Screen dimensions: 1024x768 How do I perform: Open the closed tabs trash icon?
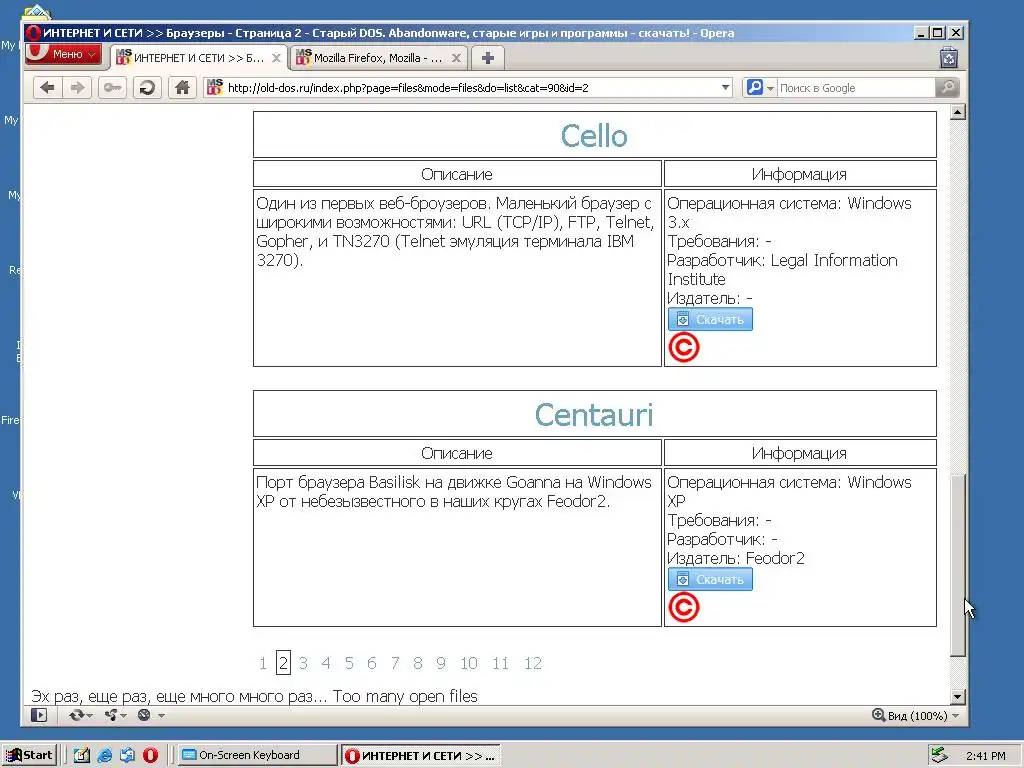[x=949, y=58]
